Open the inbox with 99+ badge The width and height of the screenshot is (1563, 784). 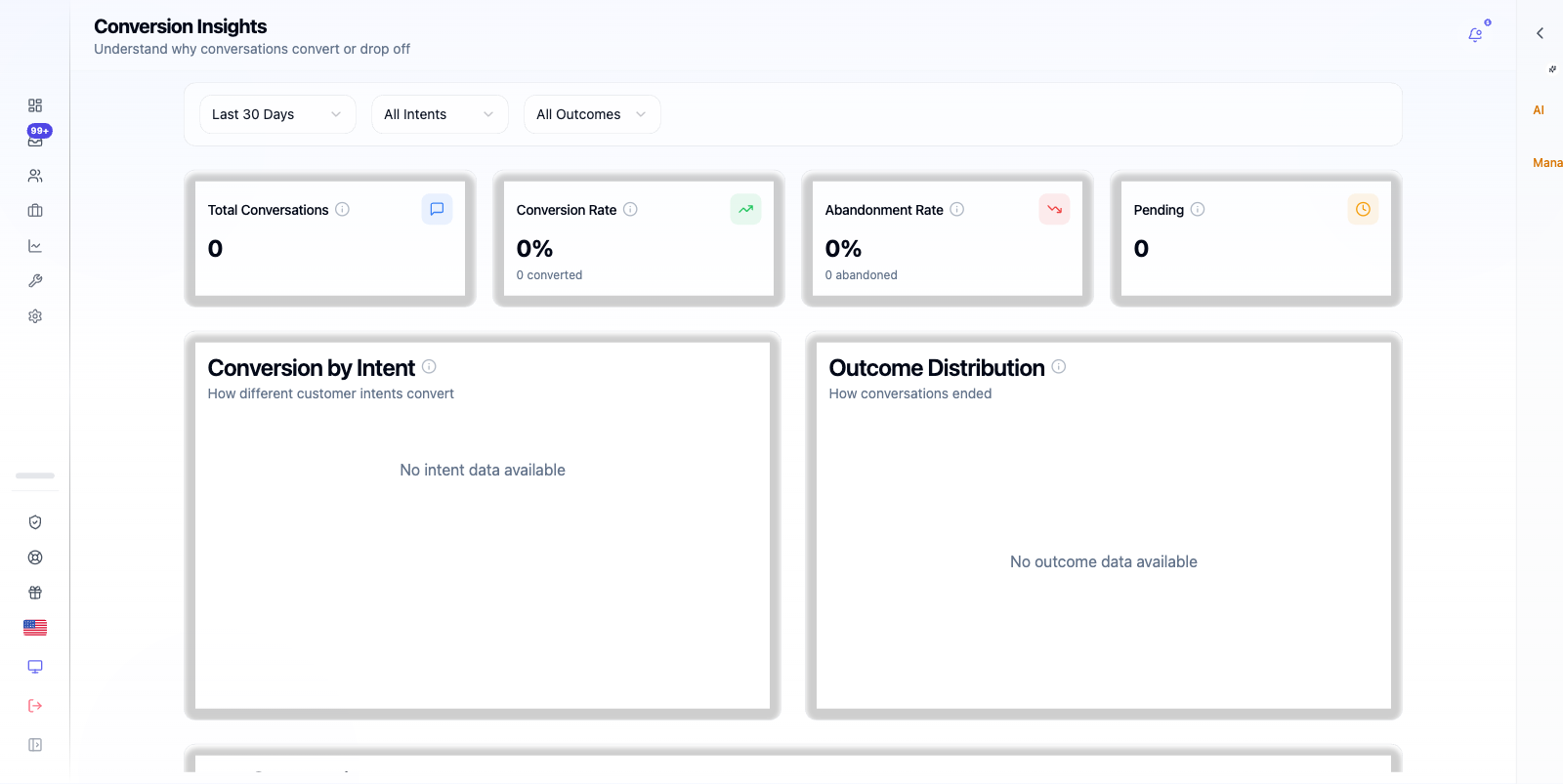coord(35,140)
